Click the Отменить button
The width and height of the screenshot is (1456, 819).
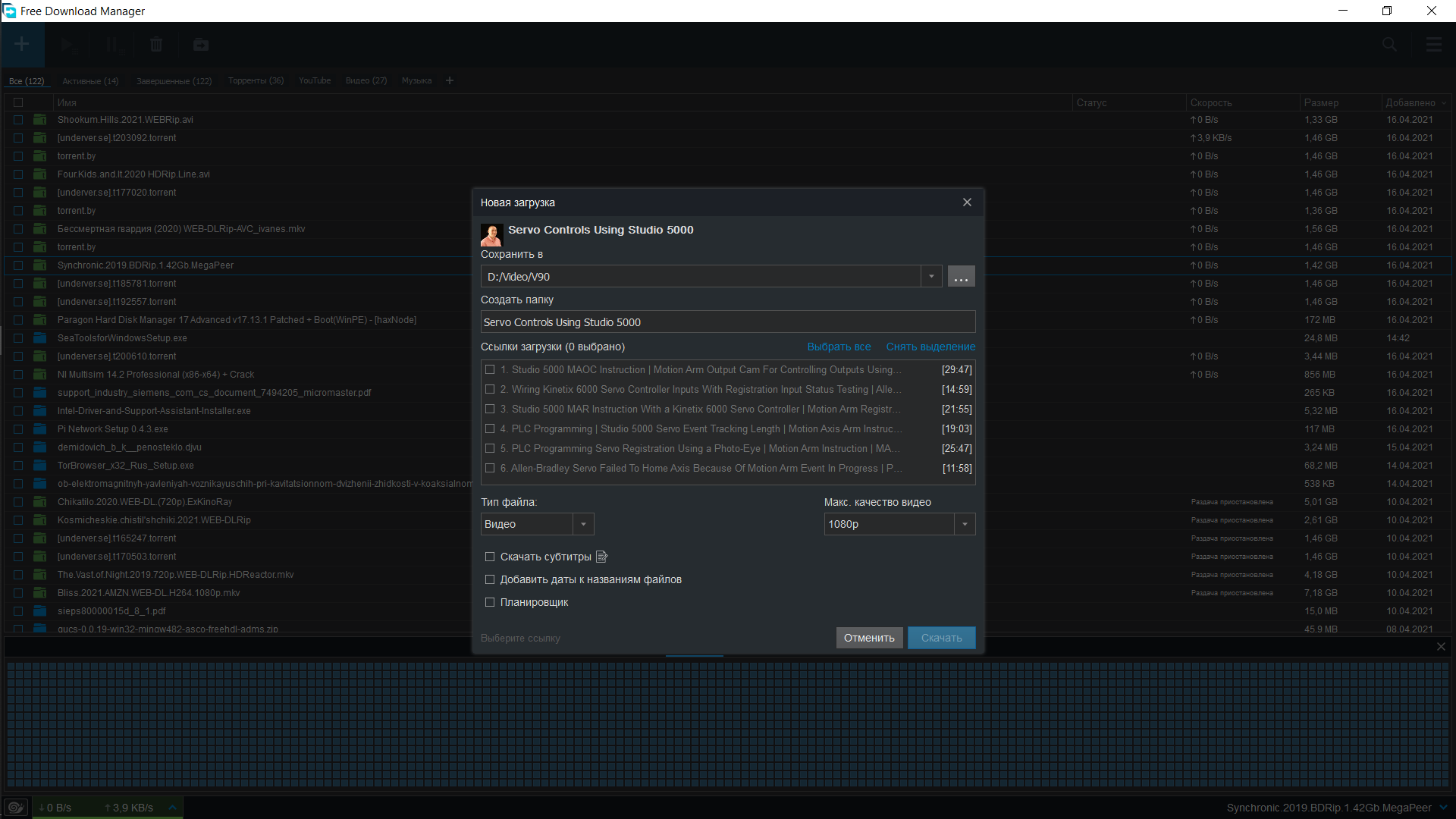point(869,638)
